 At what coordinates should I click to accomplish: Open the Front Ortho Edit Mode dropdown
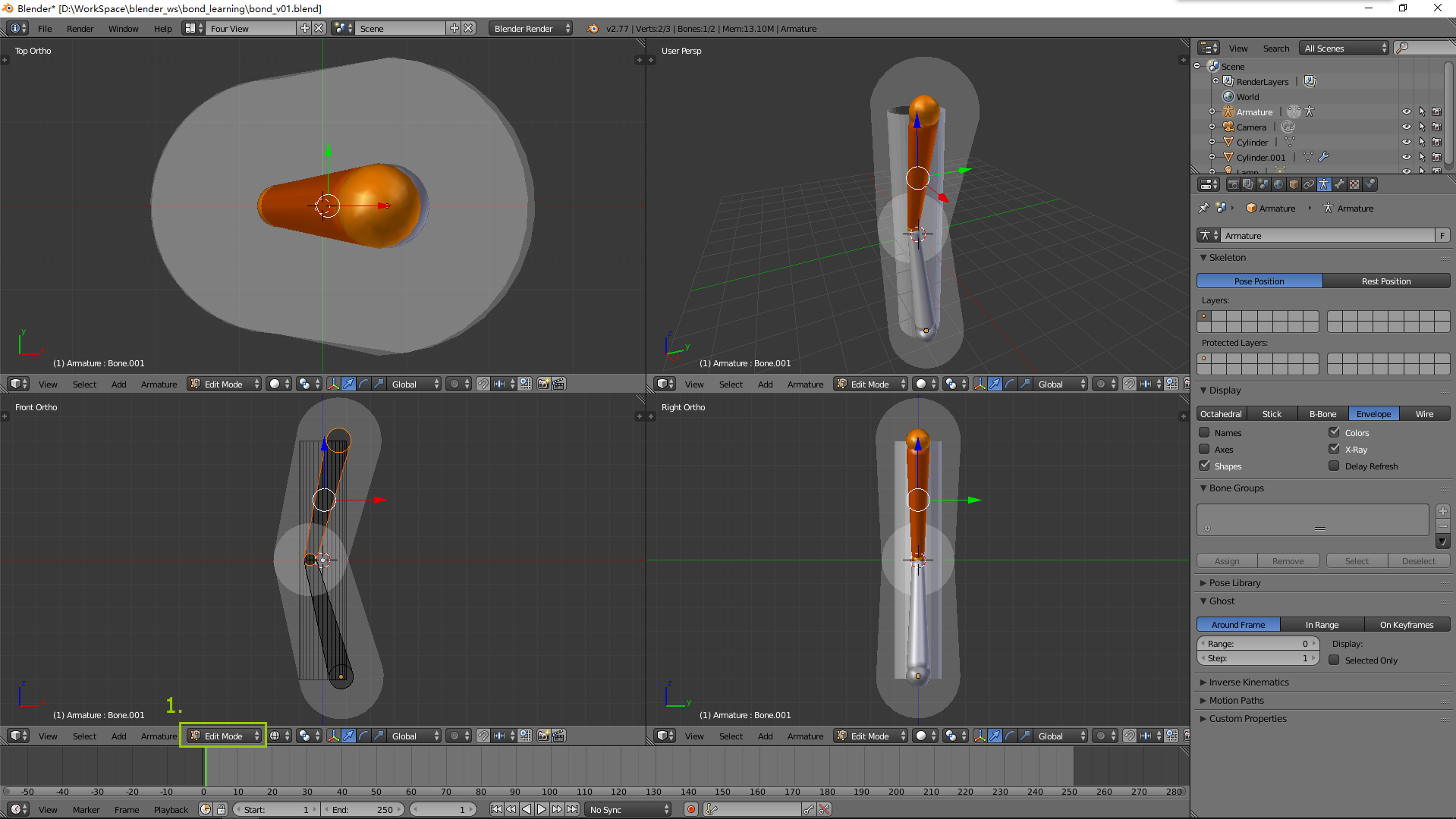pyautogui.click(x=224, y=736)
